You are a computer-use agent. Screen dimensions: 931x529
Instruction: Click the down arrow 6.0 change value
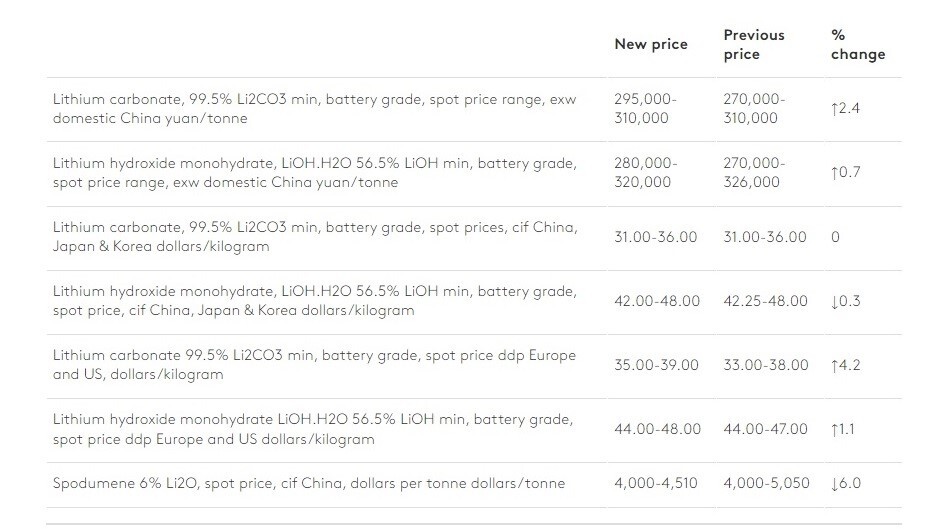point(846,483)
